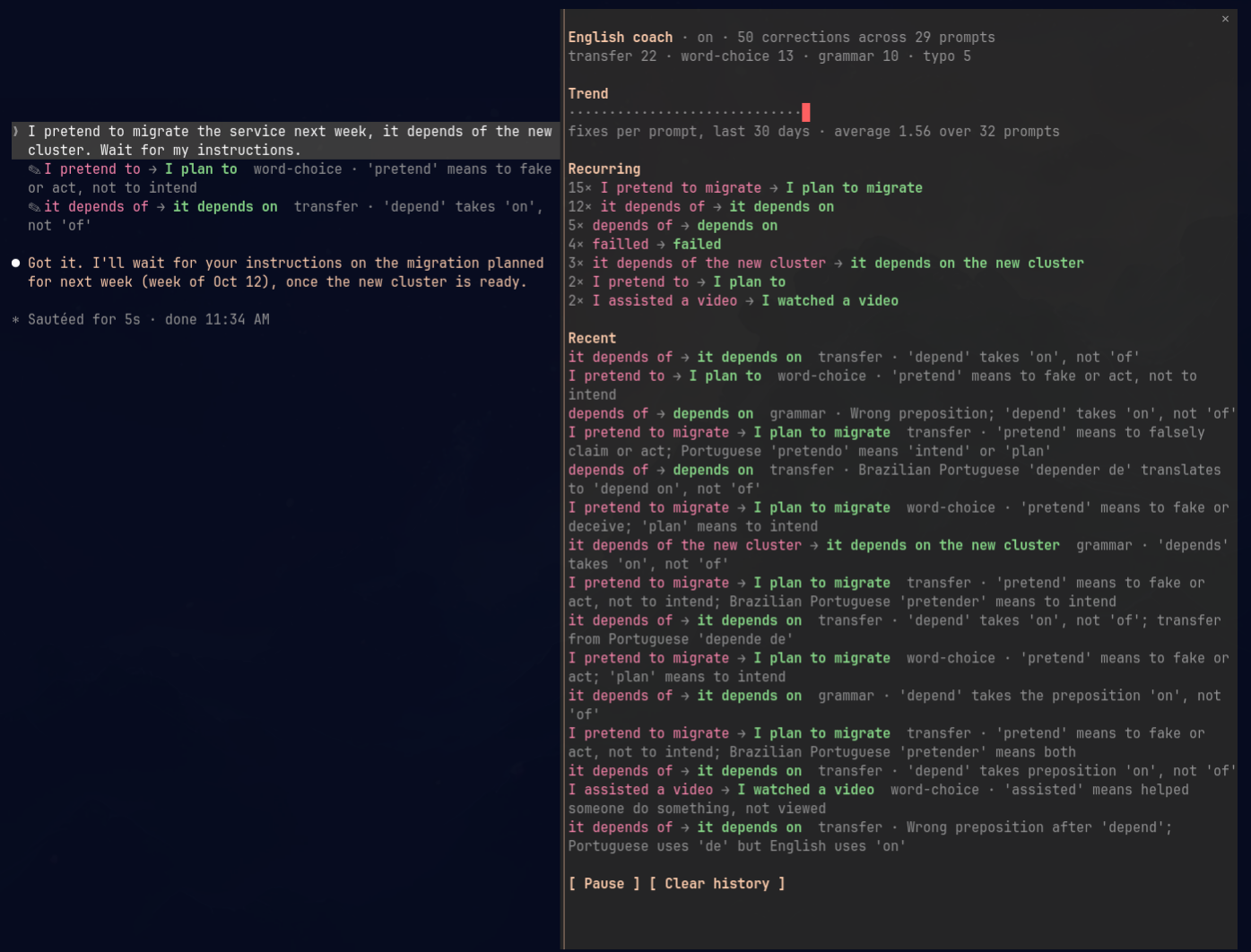Close the English coach panel
The height and width of the screenshot is (952, 1251).
tap(1225, 19)
